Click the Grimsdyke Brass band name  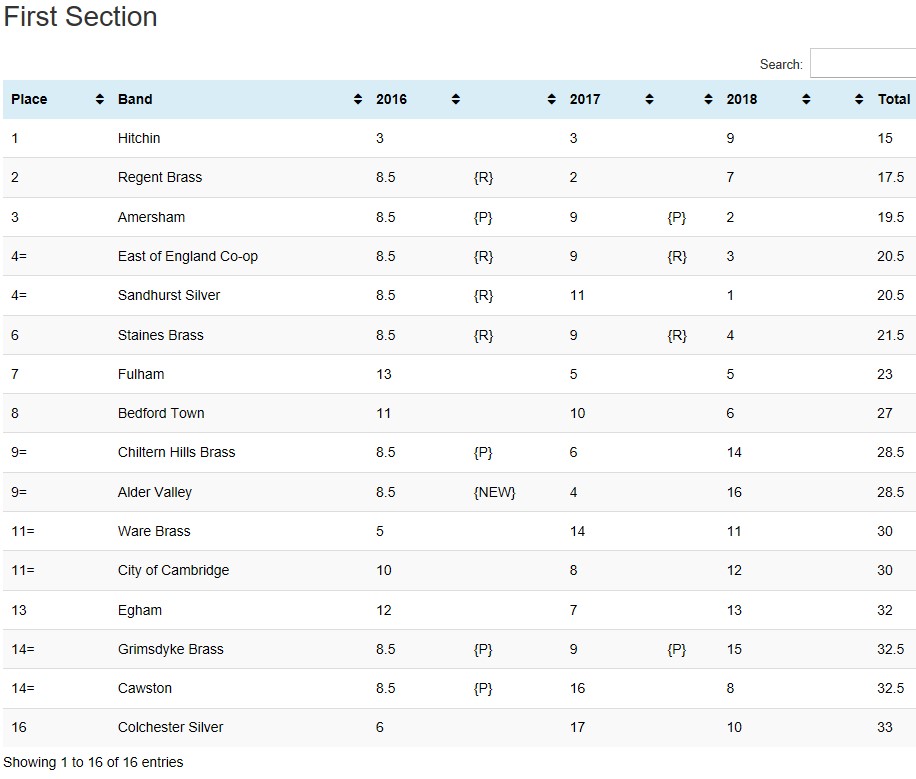(170, 649)
